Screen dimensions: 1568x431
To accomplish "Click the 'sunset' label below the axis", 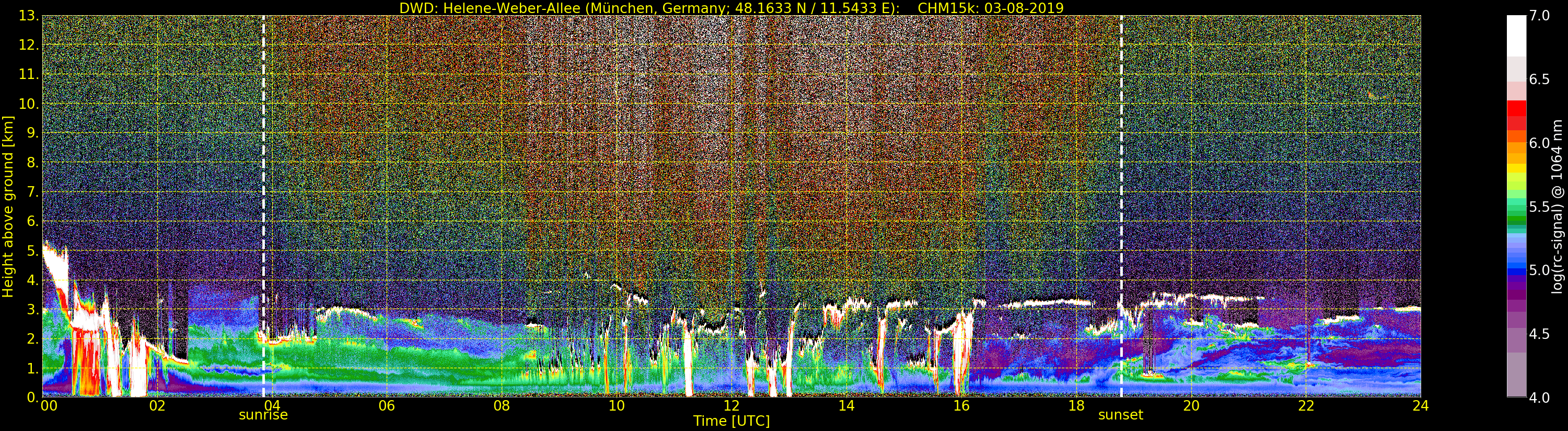I will [x=1121, y=415].
